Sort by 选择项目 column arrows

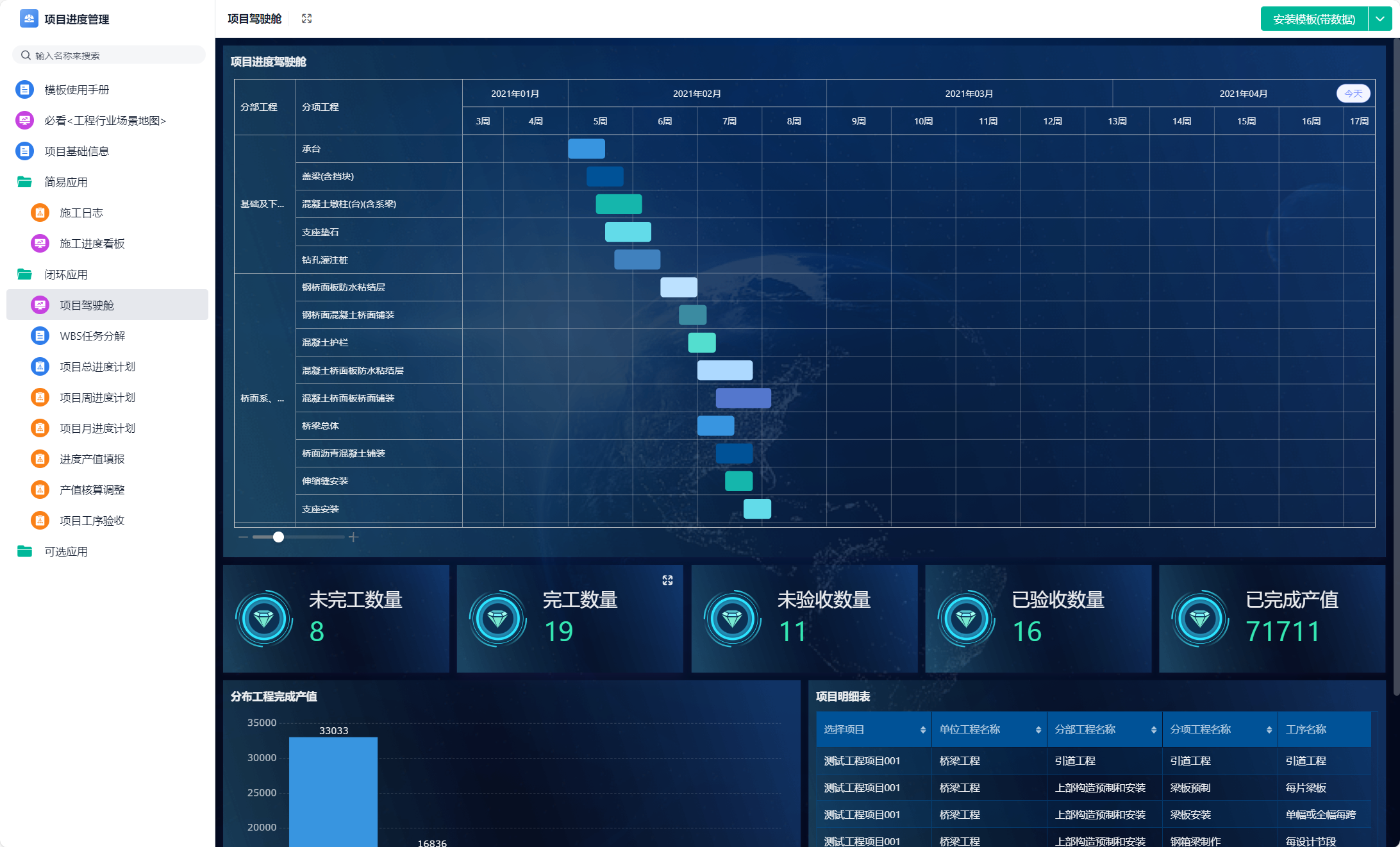click(922, 730)
